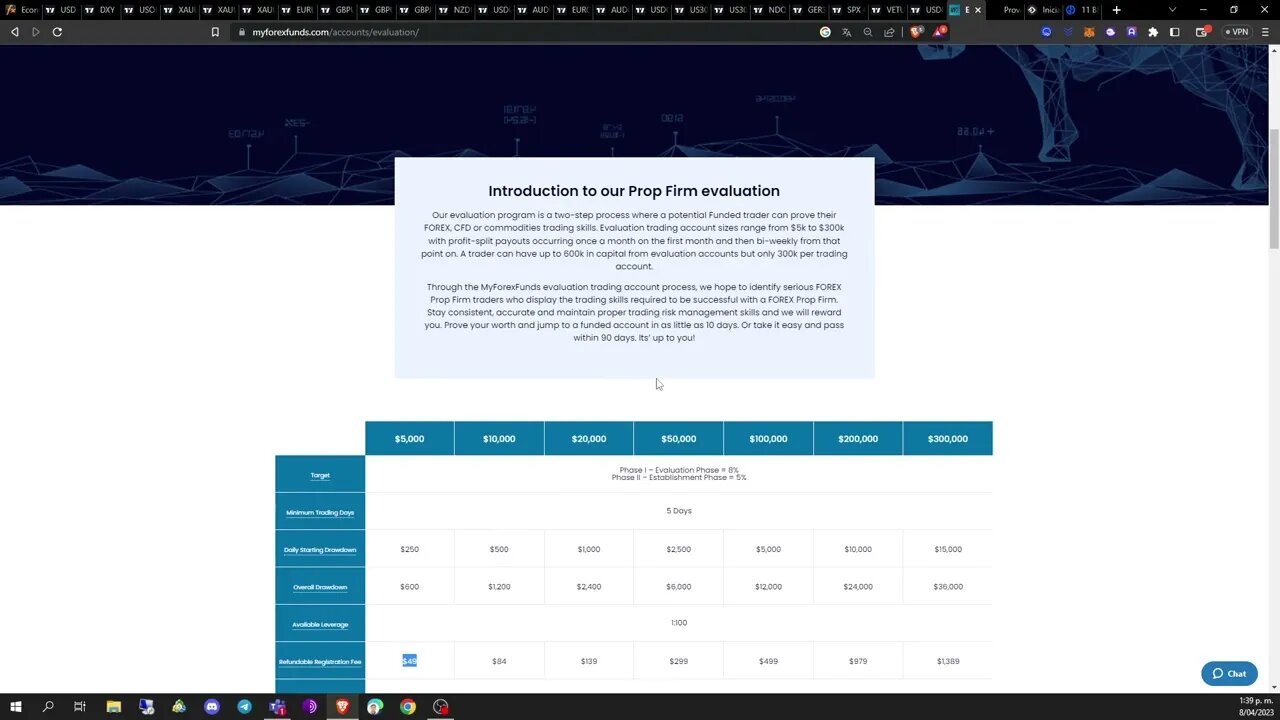1280x720 pixels.
Task: Open Brave Shields lion icon
Action: click(916, 32)
